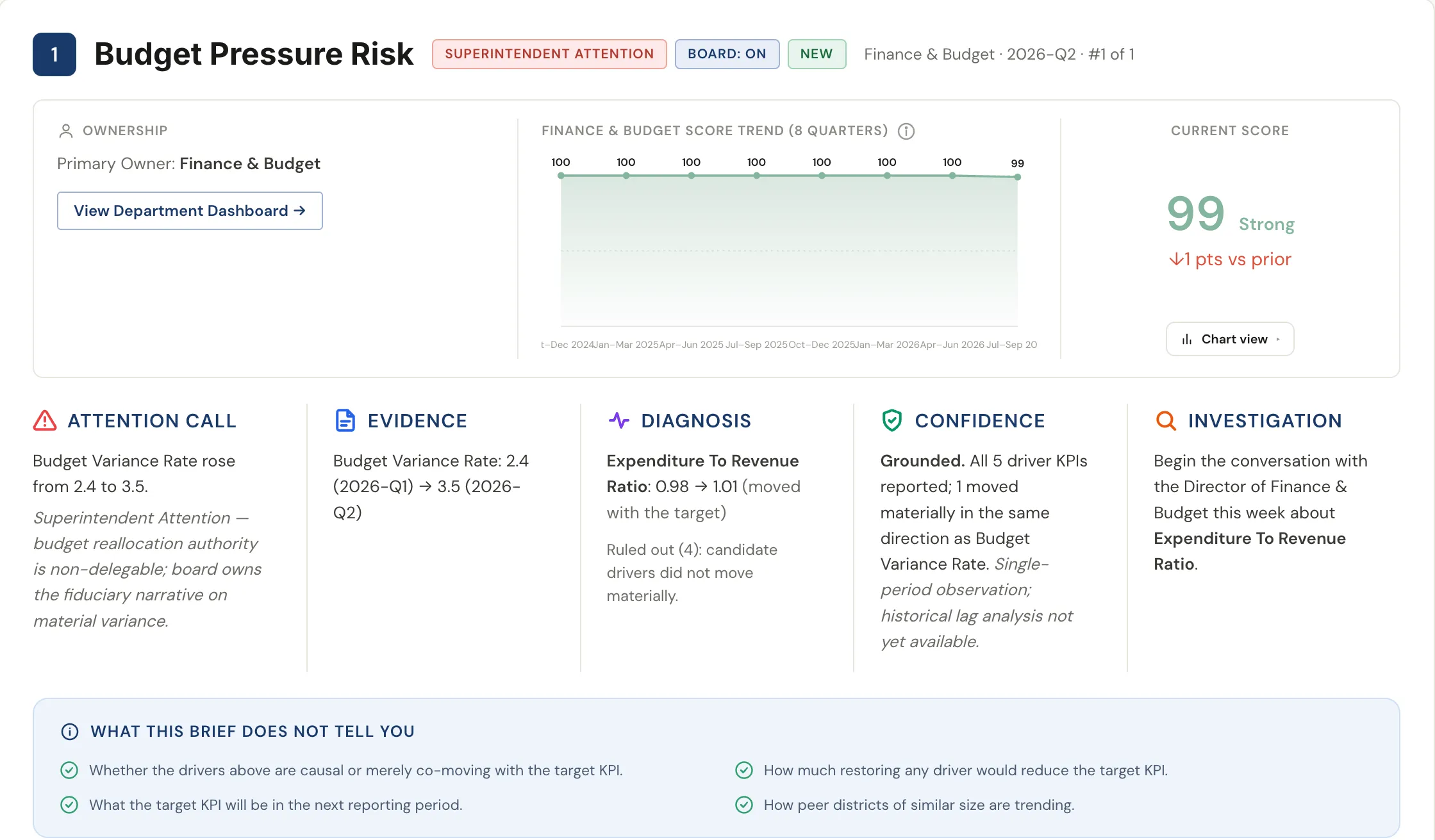
Task: Click the info icon next to Score Trend heading
Action: tap(906, 131)
